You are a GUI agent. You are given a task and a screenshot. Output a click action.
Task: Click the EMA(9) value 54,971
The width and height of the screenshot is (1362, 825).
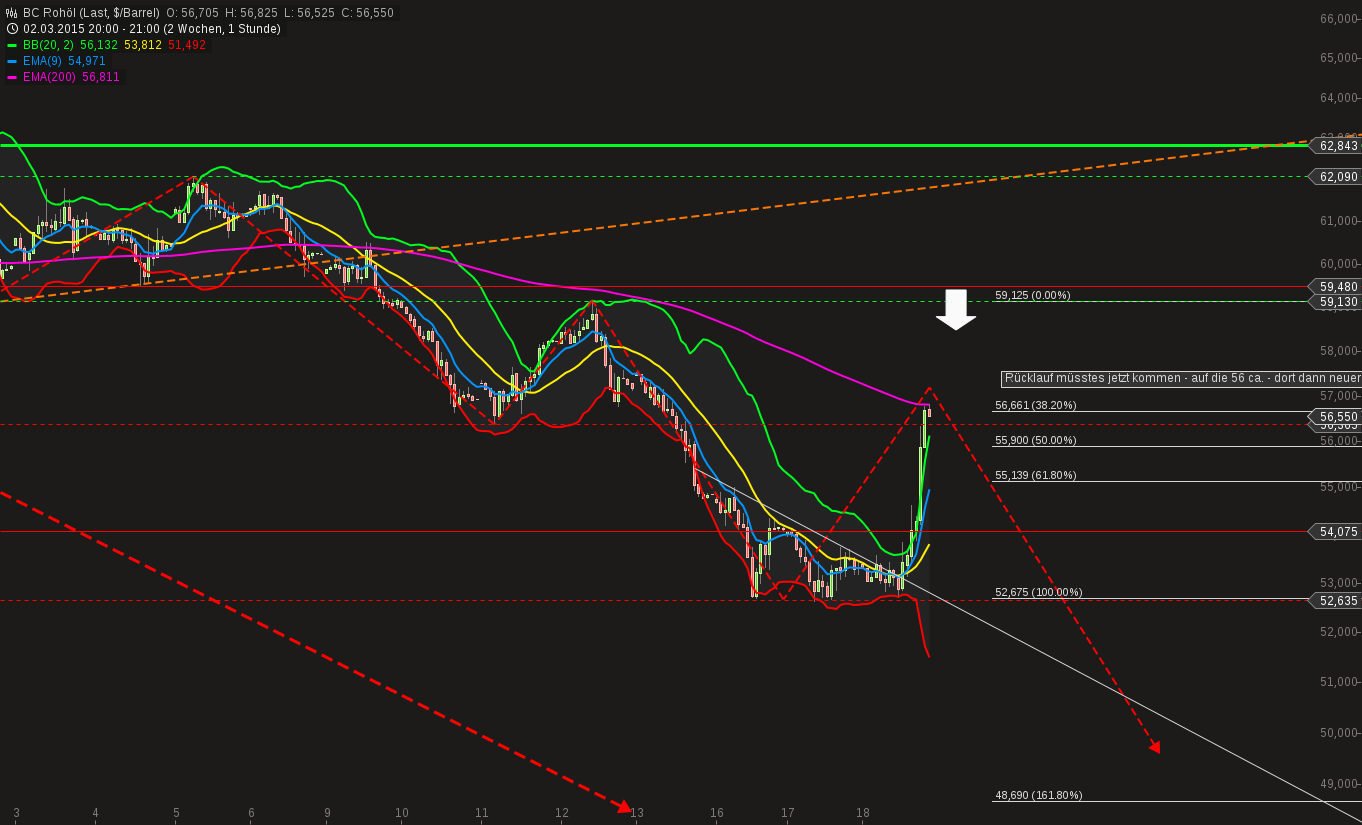coord(87,61)
